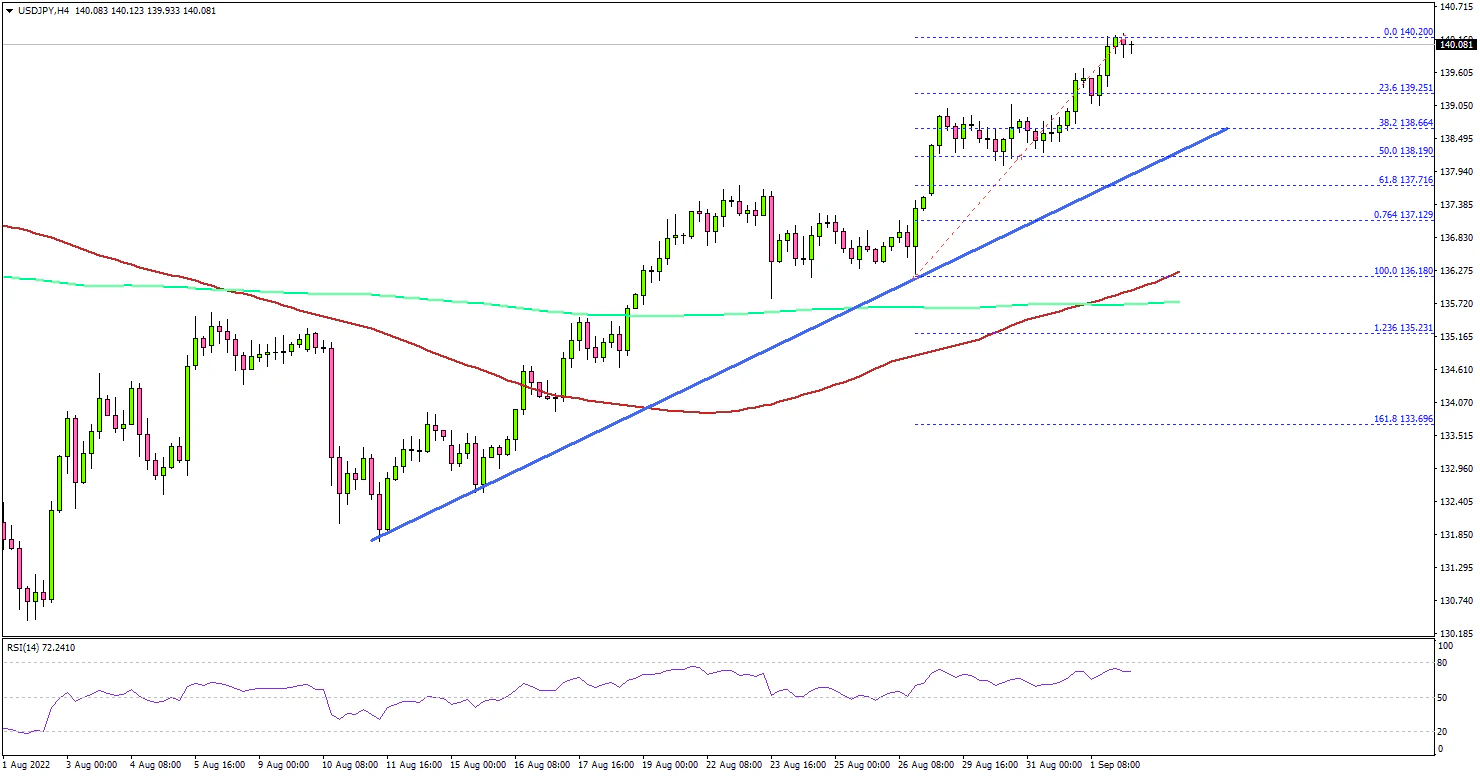The width and height of the screenshot is (1480, 776).
Task: Click the 38.2 138.664 Fibonacci level label
Action: (x=1405, y=123)
